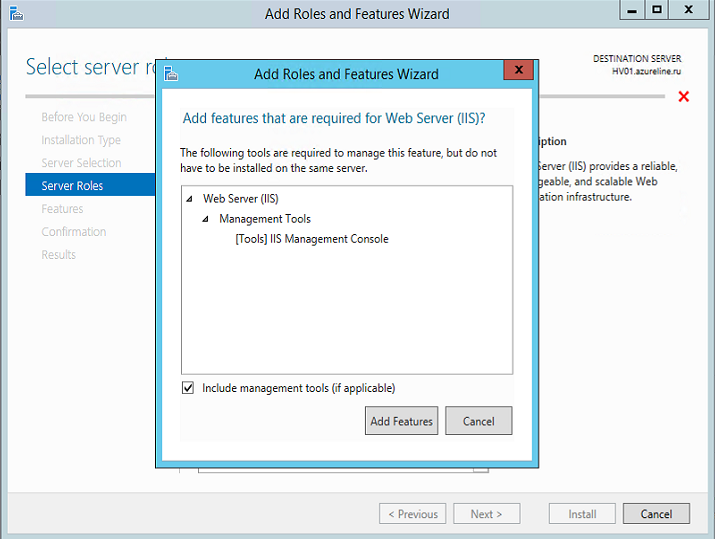Minimize the main wizard window
The width and height of the screenshot is (715, 539).
[x=632, y=10]
